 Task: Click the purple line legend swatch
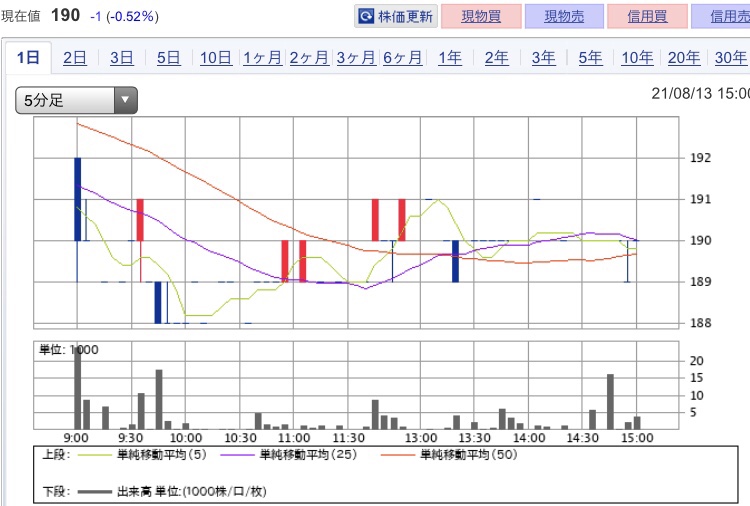pos(237,455)
